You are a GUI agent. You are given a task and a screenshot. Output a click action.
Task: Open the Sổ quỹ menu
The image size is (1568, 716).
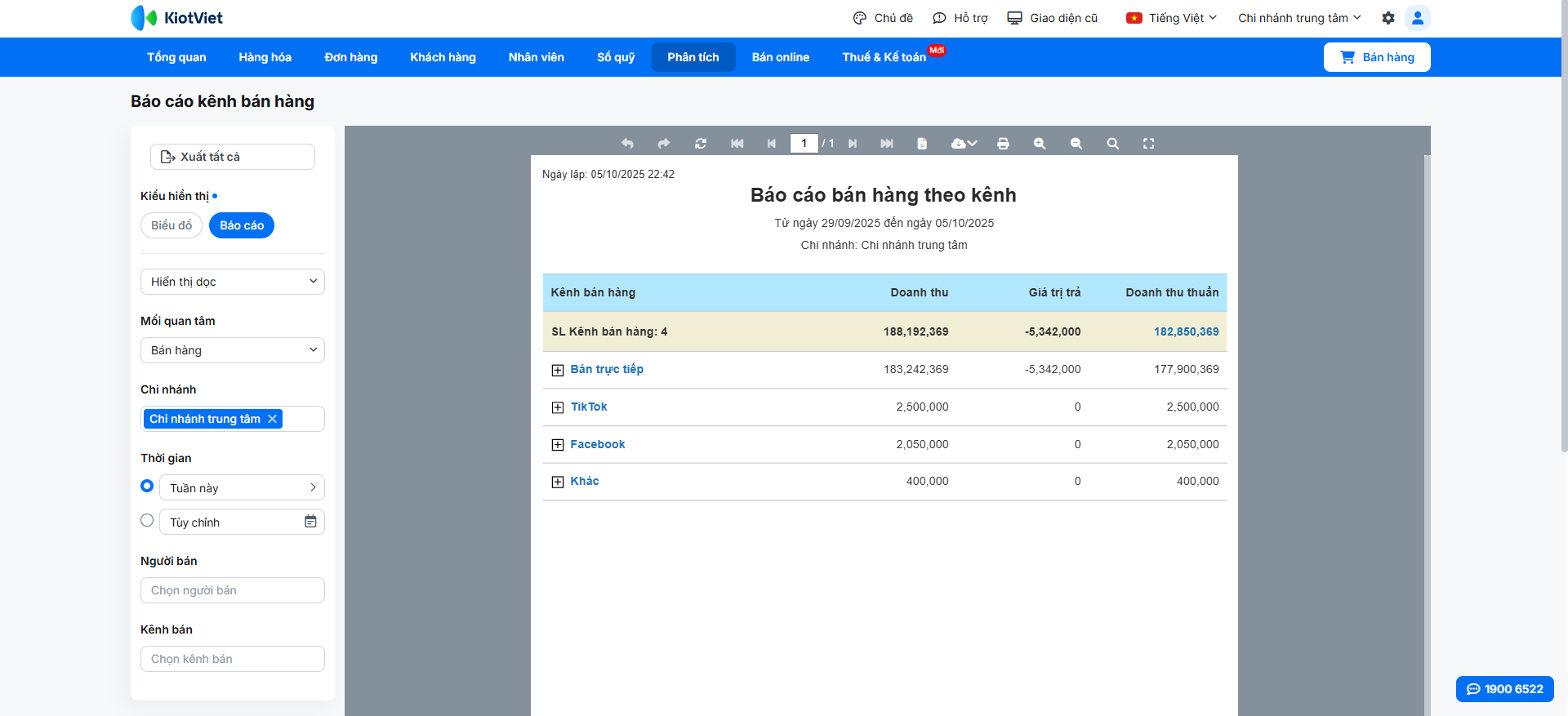coord(616,57)
